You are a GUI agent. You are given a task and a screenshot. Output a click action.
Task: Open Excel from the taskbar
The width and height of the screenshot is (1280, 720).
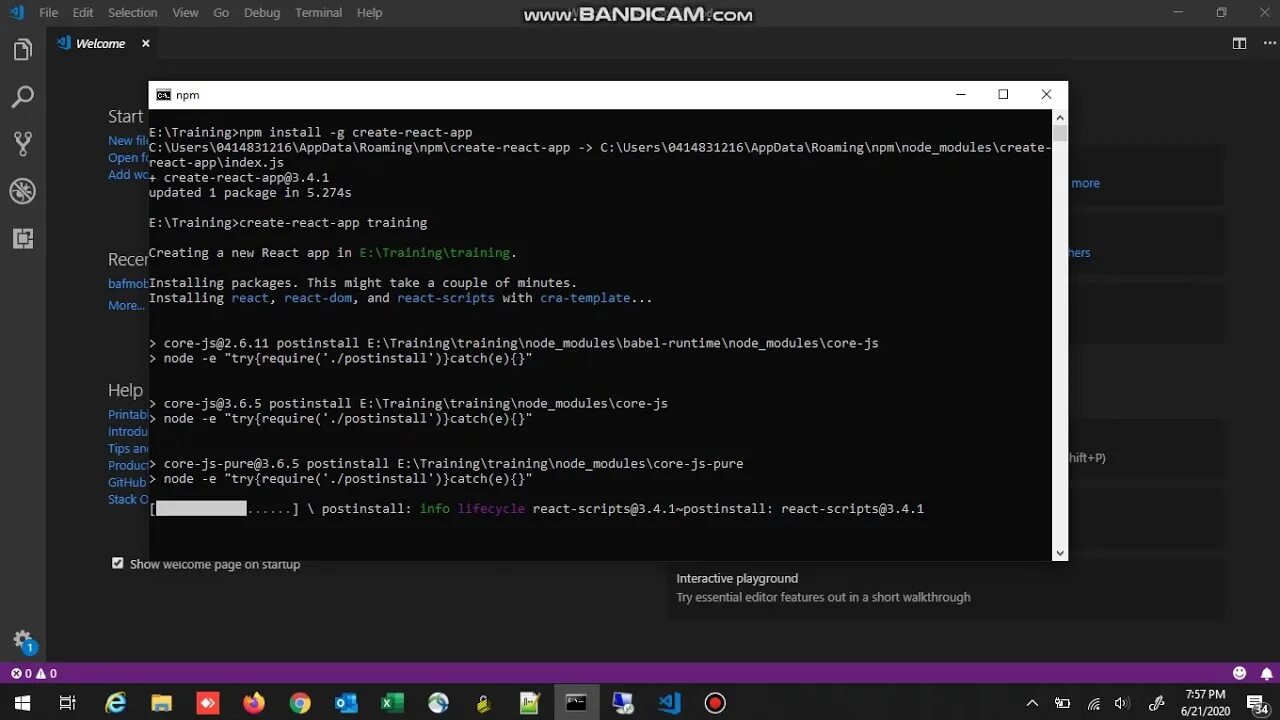coord(392,703)
